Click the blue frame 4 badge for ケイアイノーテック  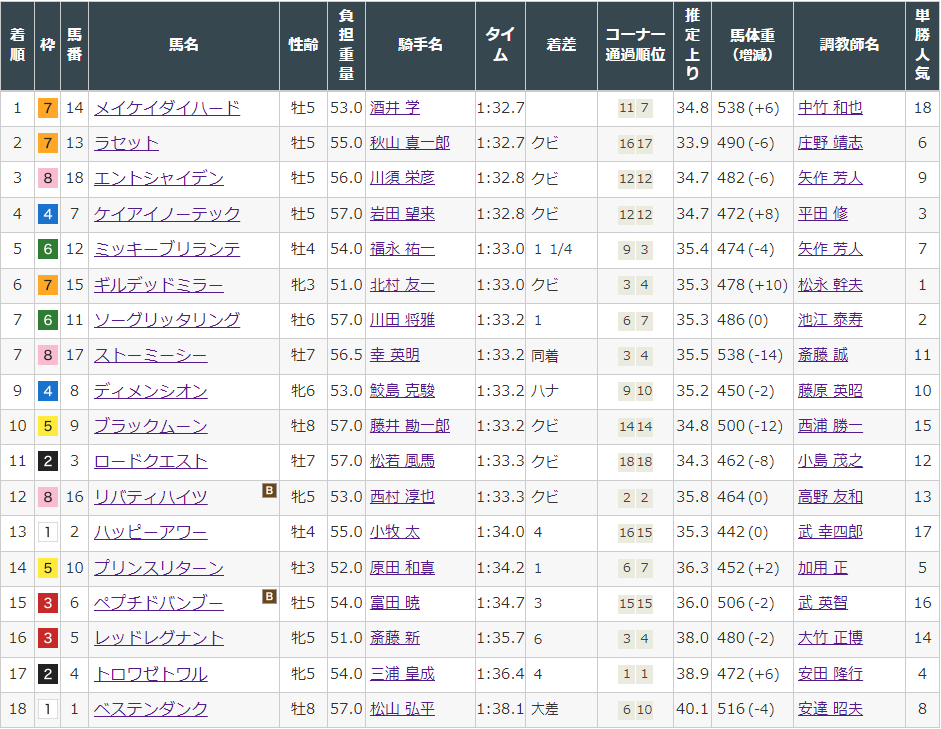[x=48, y=214]
